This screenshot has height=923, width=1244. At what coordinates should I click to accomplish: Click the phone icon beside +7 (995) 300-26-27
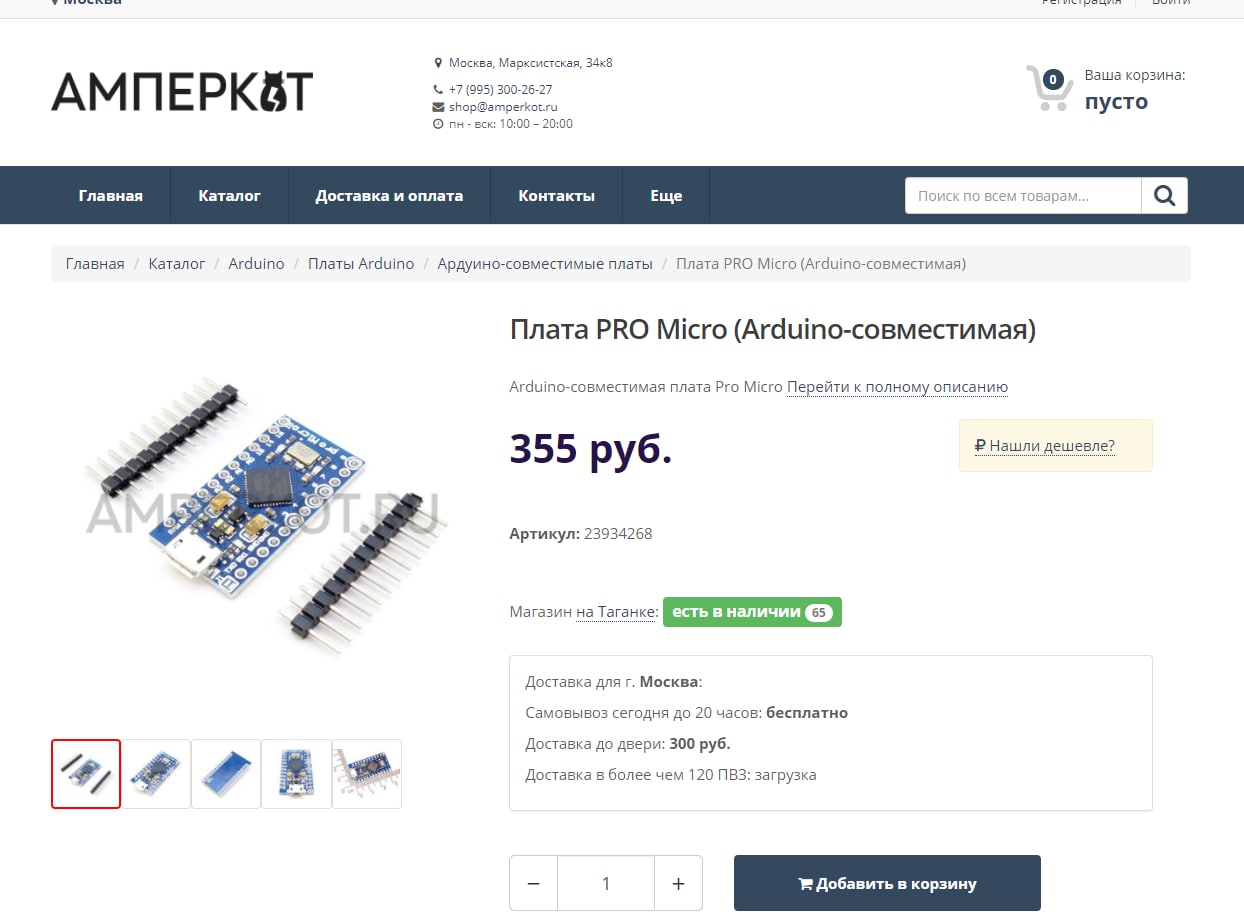pos(438,89)
